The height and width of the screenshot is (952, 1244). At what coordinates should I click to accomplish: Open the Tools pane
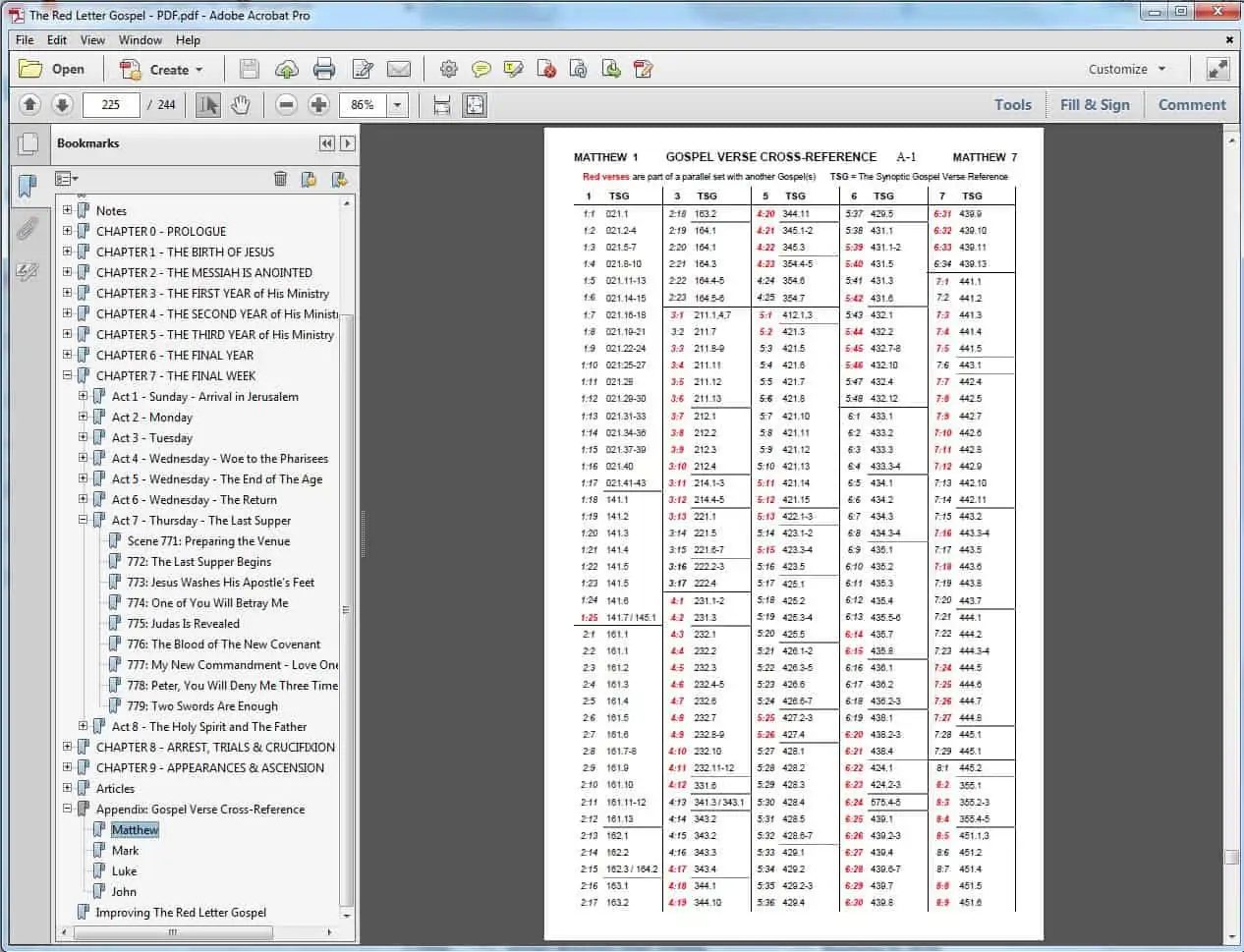coord(1012,104)
